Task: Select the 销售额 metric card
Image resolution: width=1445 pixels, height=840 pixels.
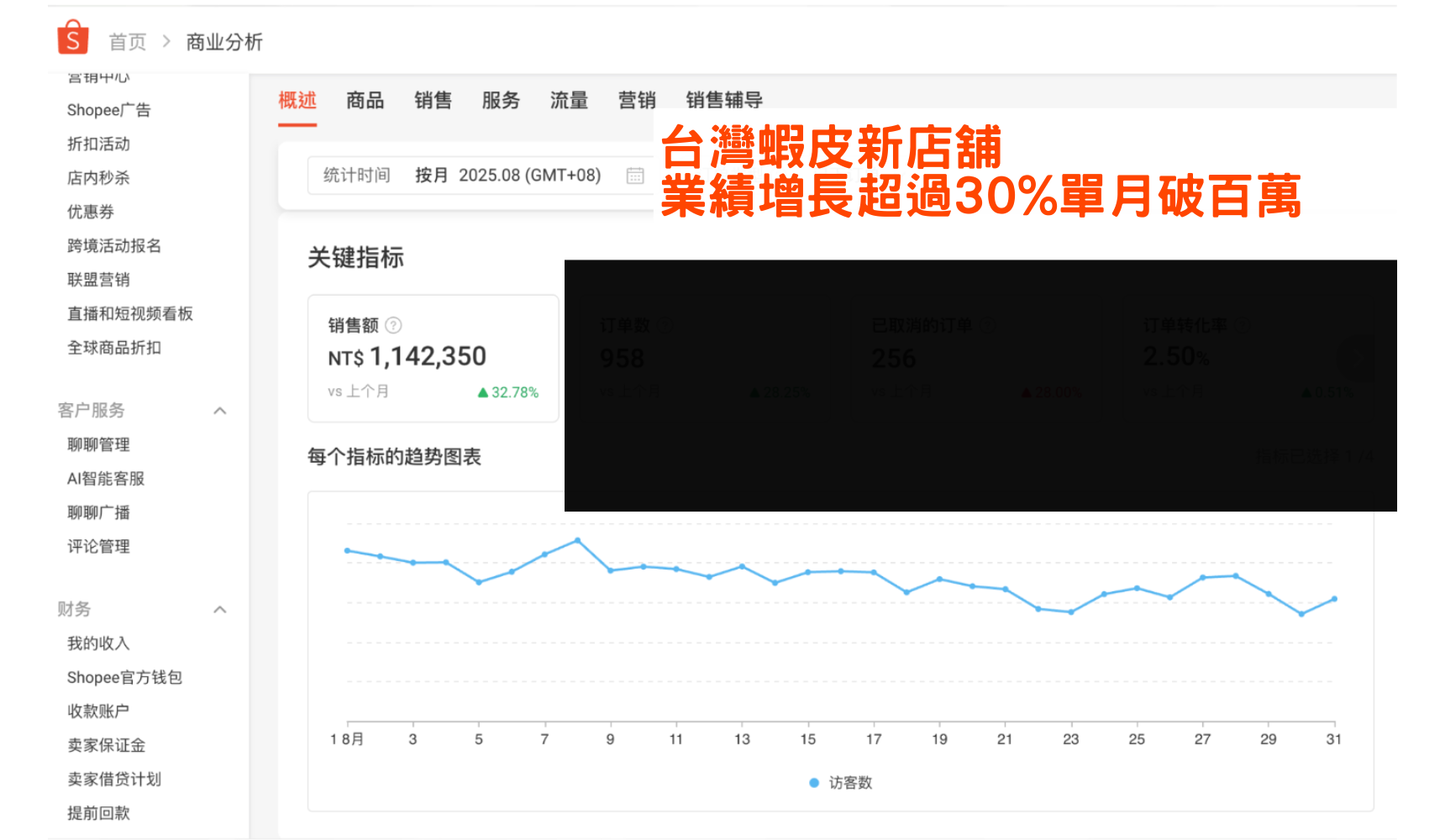Action: coord(433,359)
